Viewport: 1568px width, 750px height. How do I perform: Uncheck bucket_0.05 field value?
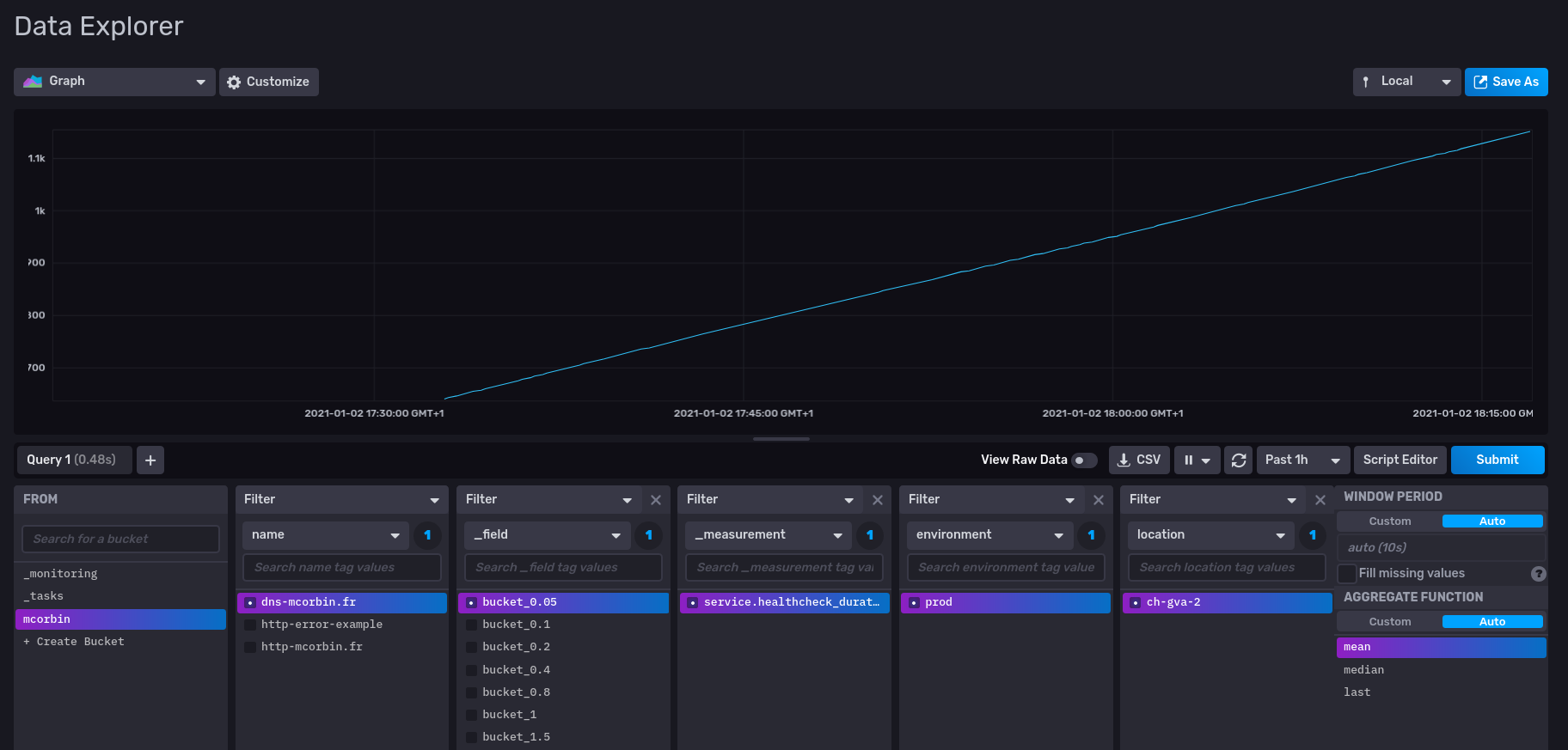[563, 603]
